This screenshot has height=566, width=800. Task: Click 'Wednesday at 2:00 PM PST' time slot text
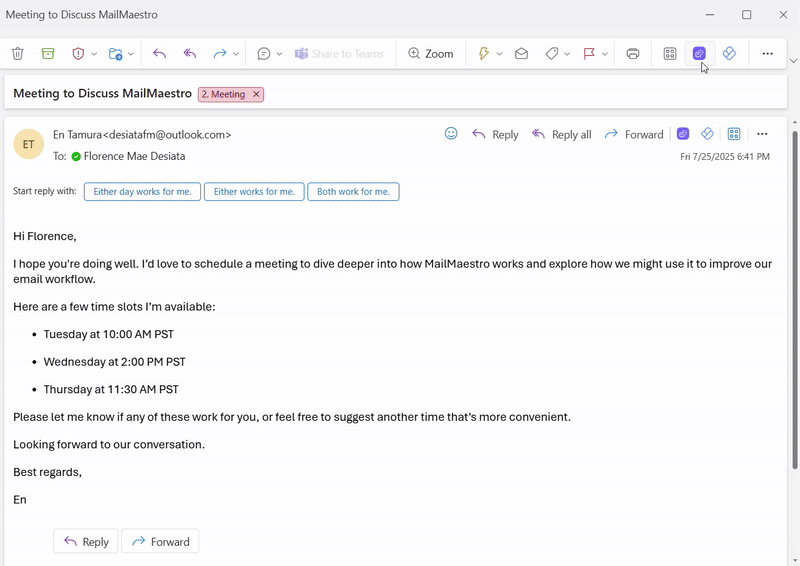click(x=114, y=362)
